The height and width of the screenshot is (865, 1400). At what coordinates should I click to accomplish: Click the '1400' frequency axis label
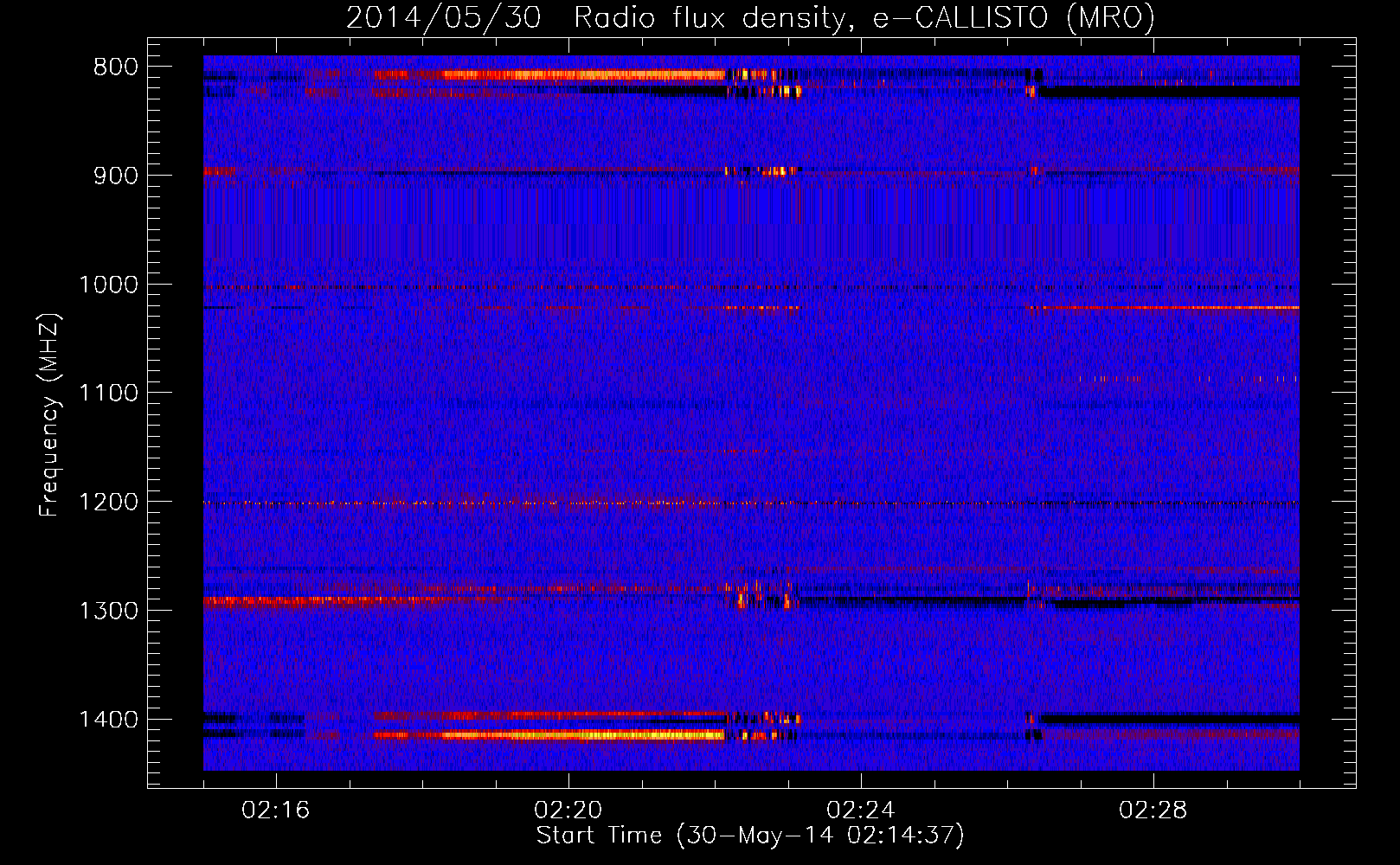(108, 720)
